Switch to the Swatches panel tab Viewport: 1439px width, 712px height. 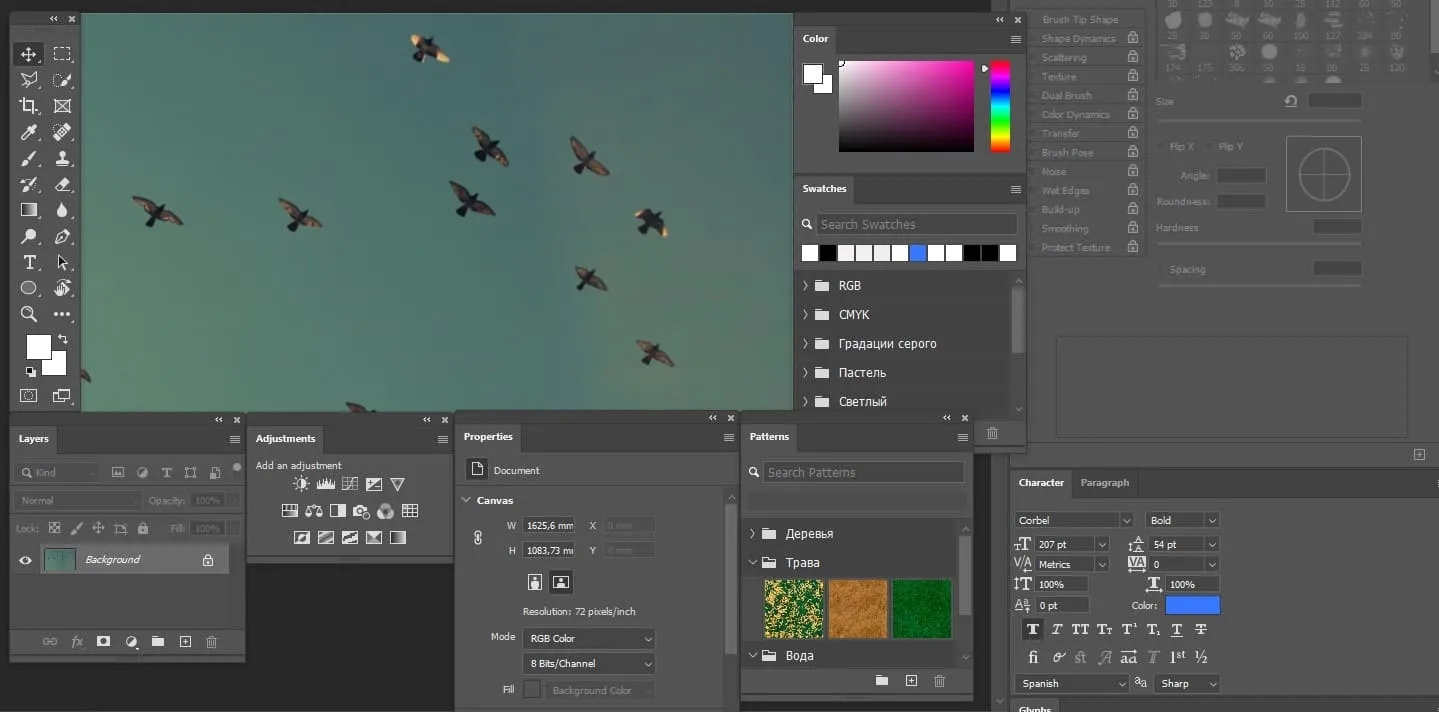click(x=824, y=189)
